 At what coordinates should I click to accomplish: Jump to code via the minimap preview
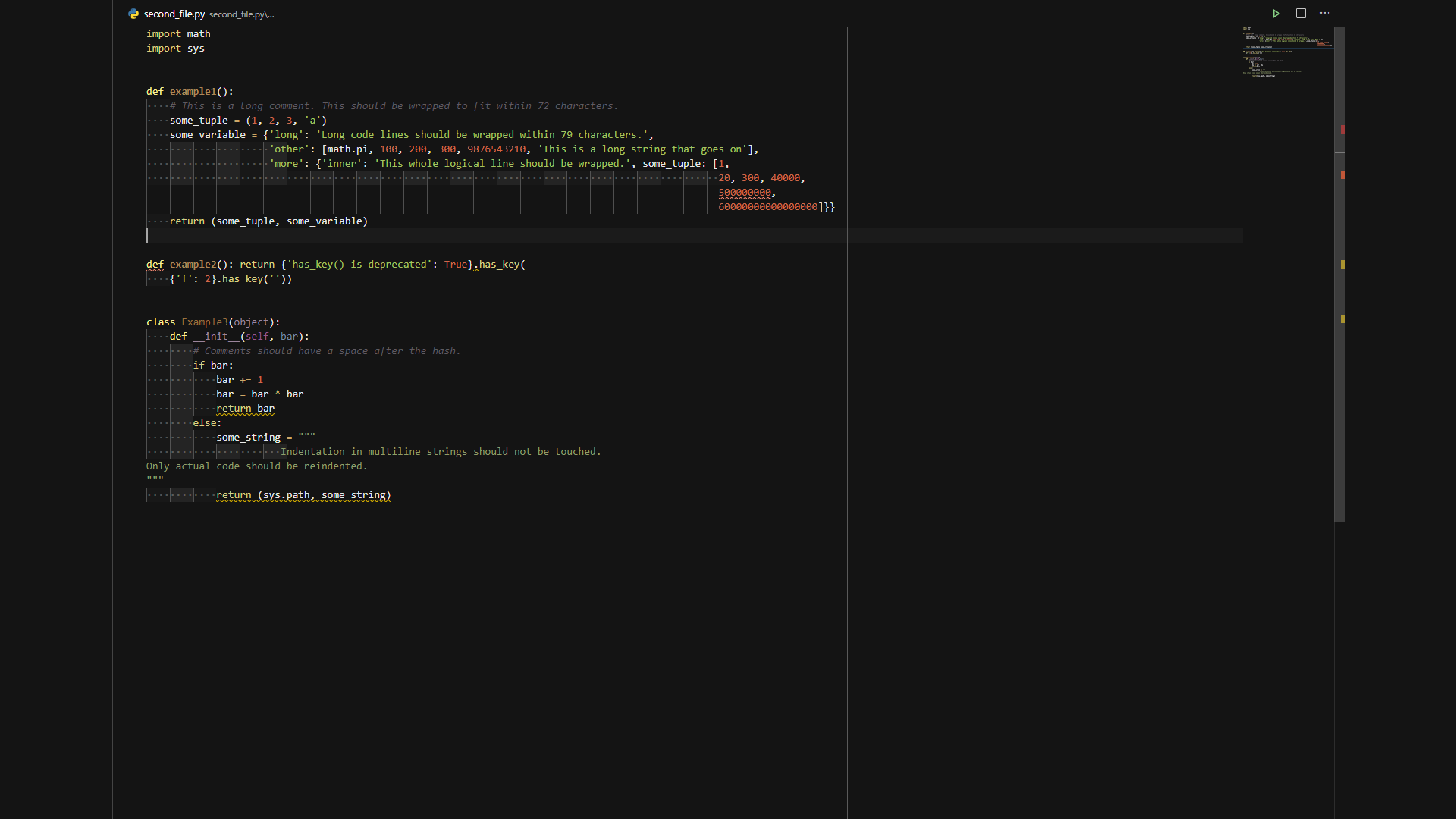coord(1288,52)
